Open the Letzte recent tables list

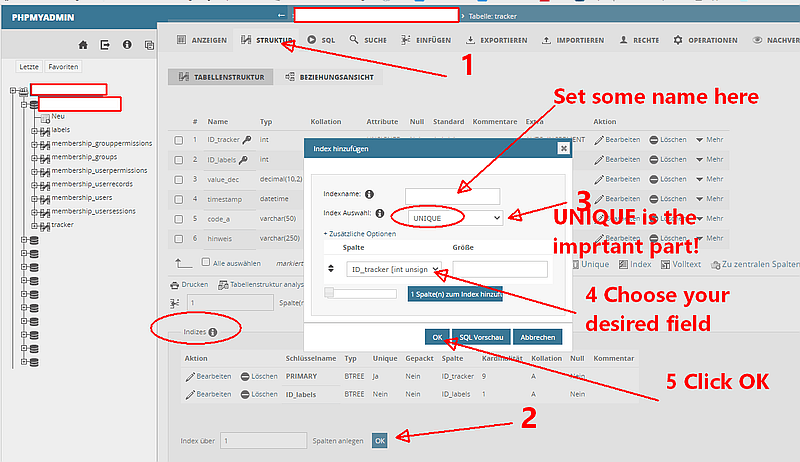(x=29, y=67)
